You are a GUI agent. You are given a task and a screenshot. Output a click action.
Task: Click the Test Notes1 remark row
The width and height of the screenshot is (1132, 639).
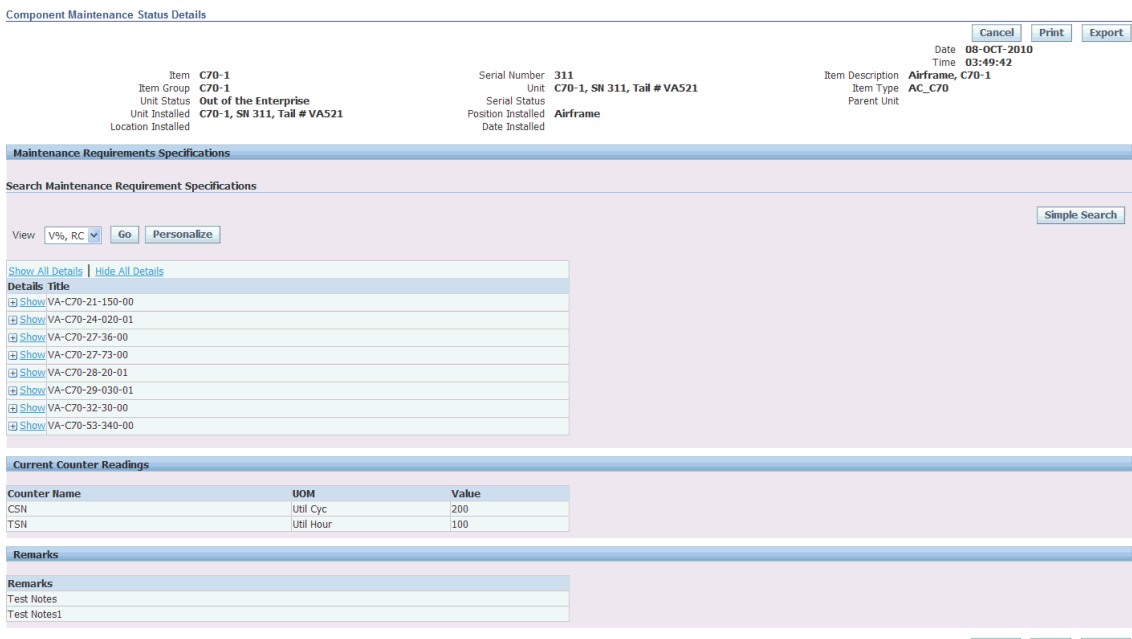pos(287,614)
